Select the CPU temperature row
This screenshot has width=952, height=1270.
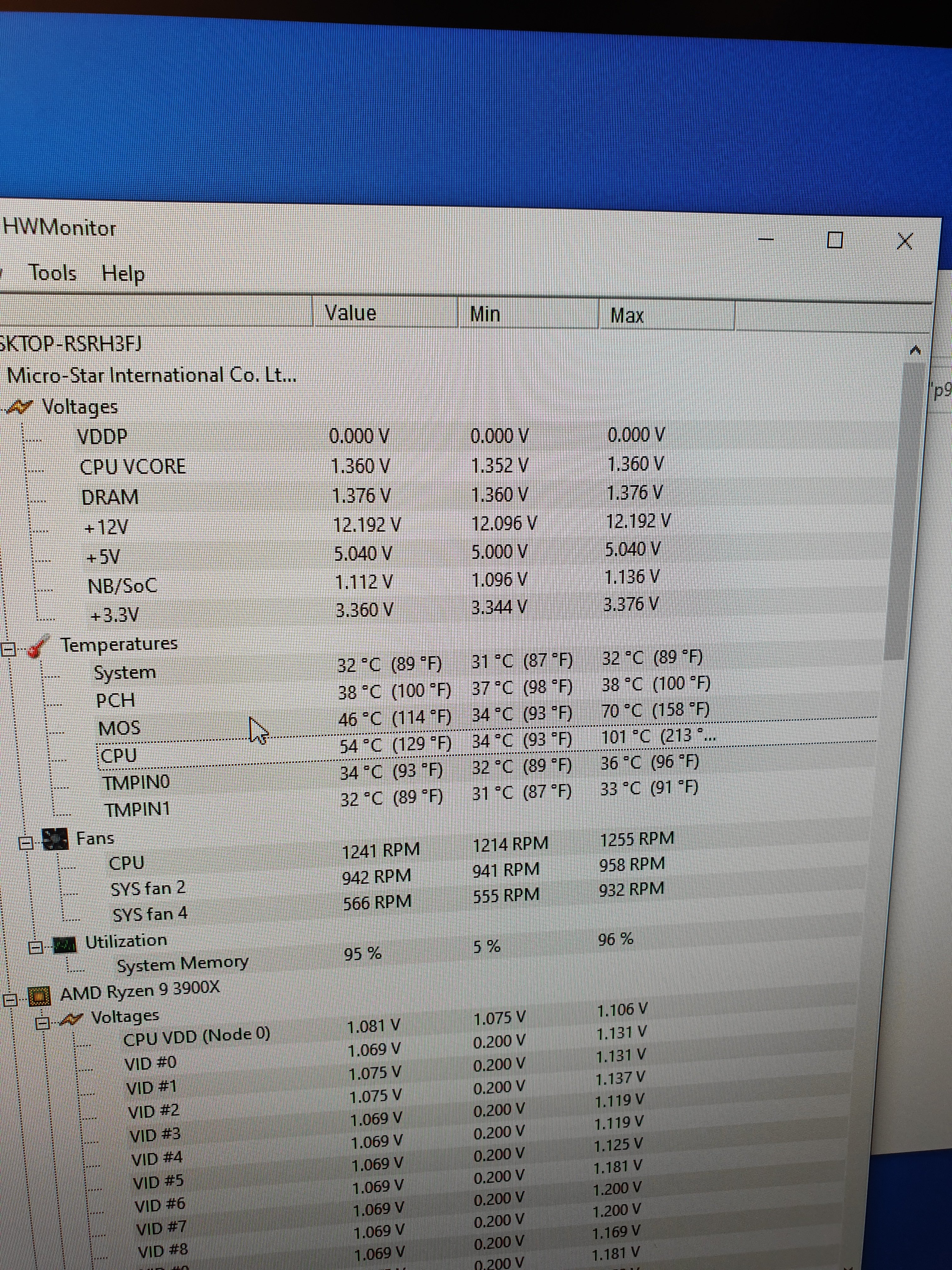[119, 755]
